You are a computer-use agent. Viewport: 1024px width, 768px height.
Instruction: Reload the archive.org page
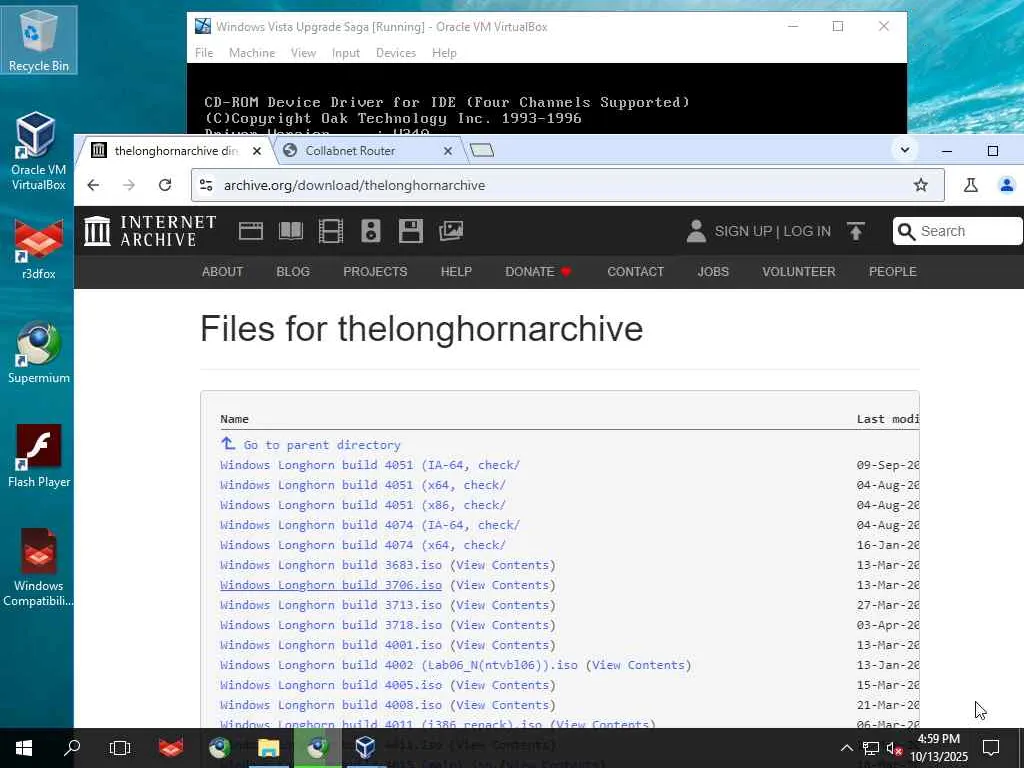(165, 185)
